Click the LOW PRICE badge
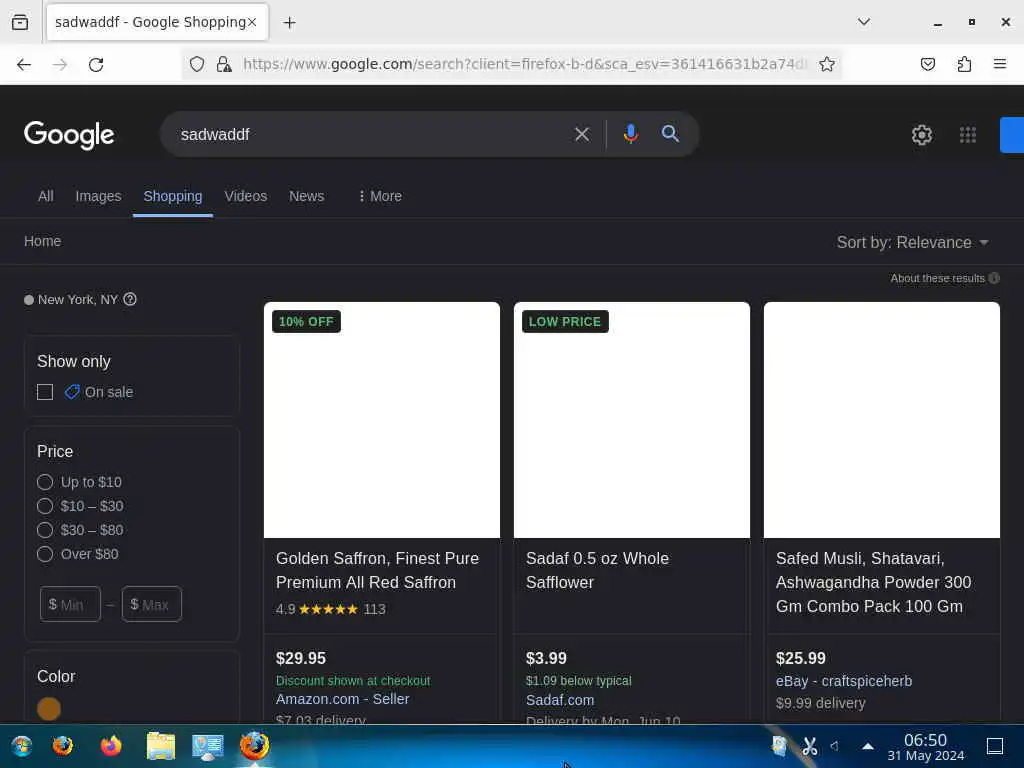The height and width of the screenshot is (768, 1024). click(x=565, y=321)
